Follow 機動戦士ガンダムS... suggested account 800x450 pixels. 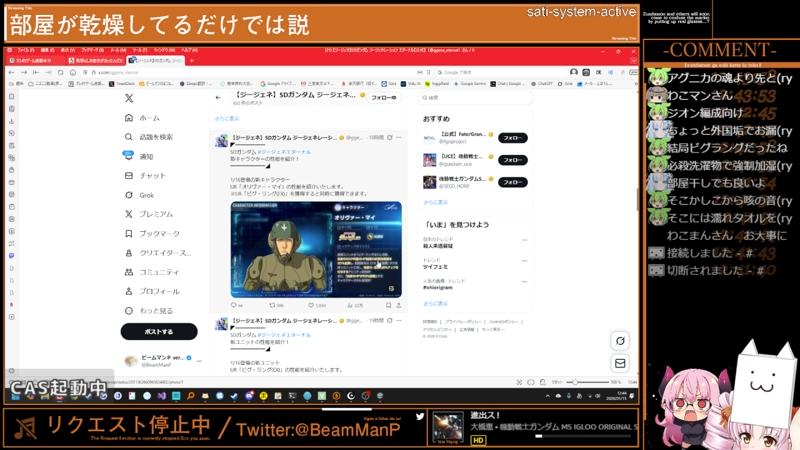point(513,182)
